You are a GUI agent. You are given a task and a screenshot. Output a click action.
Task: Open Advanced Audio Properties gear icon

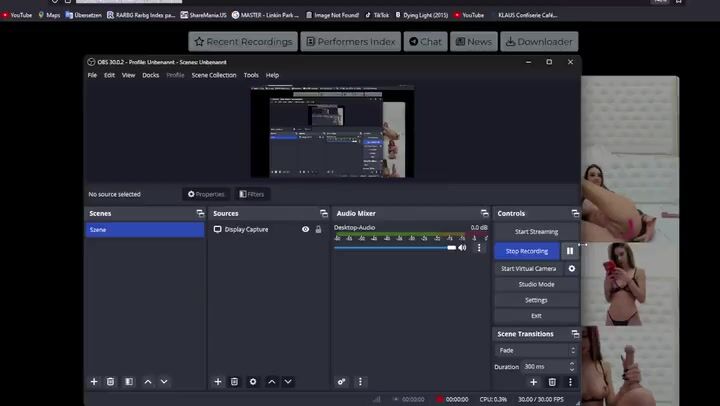coord(342,382)
